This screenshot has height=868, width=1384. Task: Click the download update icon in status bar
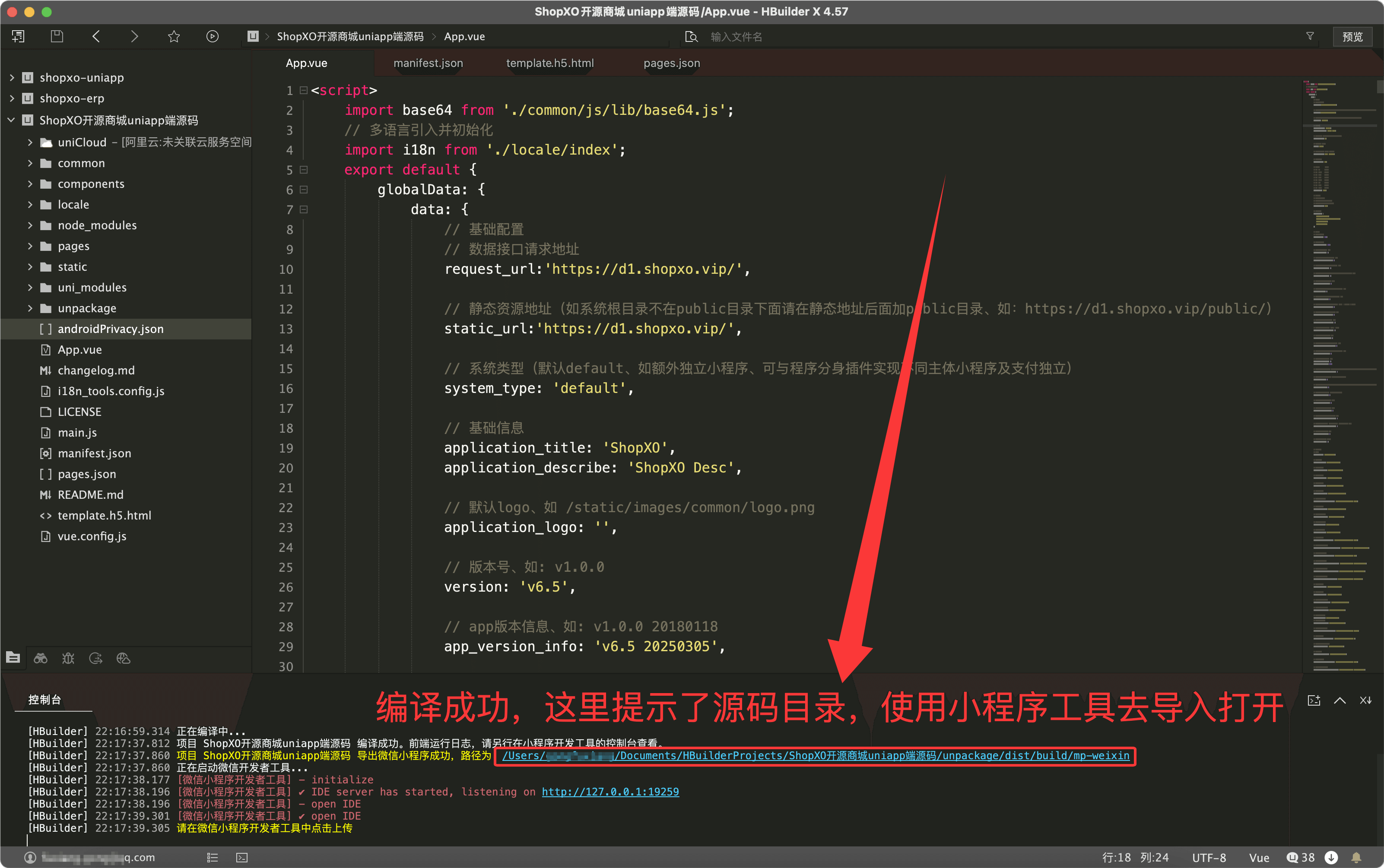click(x=1331, y=857)
